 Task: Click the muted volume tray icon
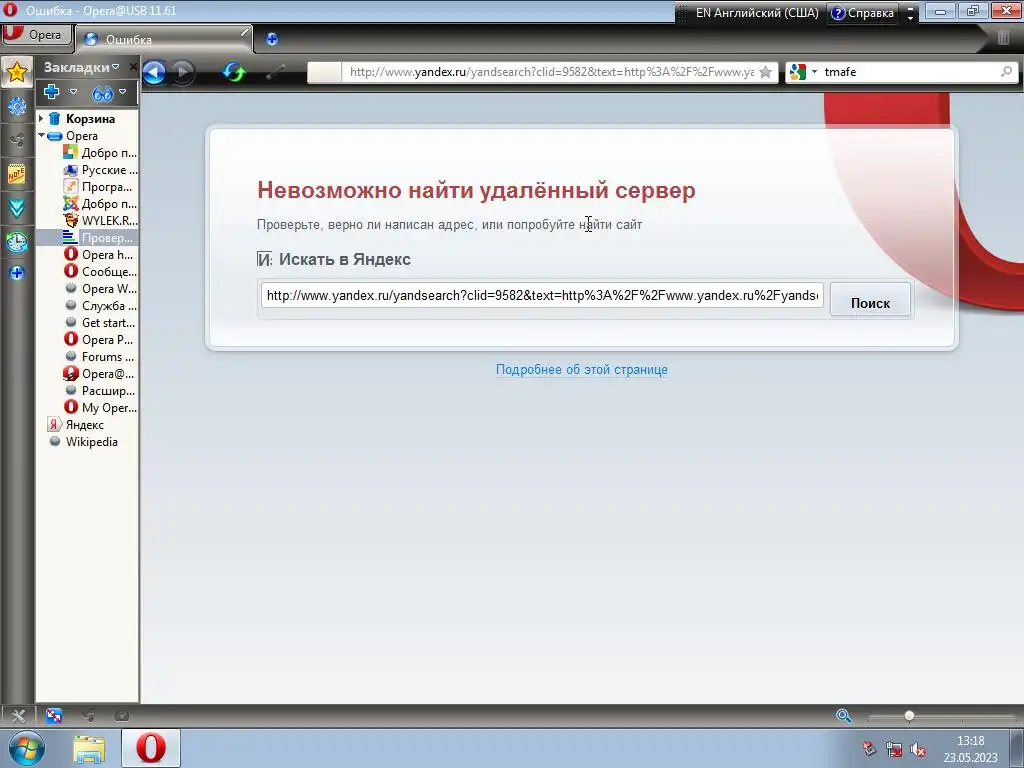click(x=918, y=749)
